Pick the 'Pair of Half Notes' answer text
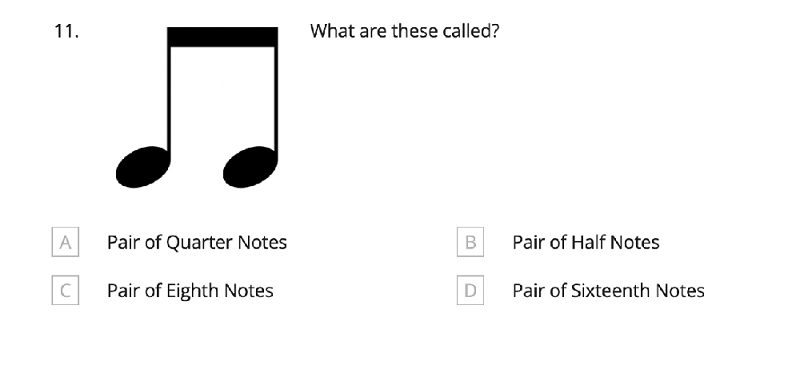This screenshot has height=365, width=800. click(x=586, y=242)
